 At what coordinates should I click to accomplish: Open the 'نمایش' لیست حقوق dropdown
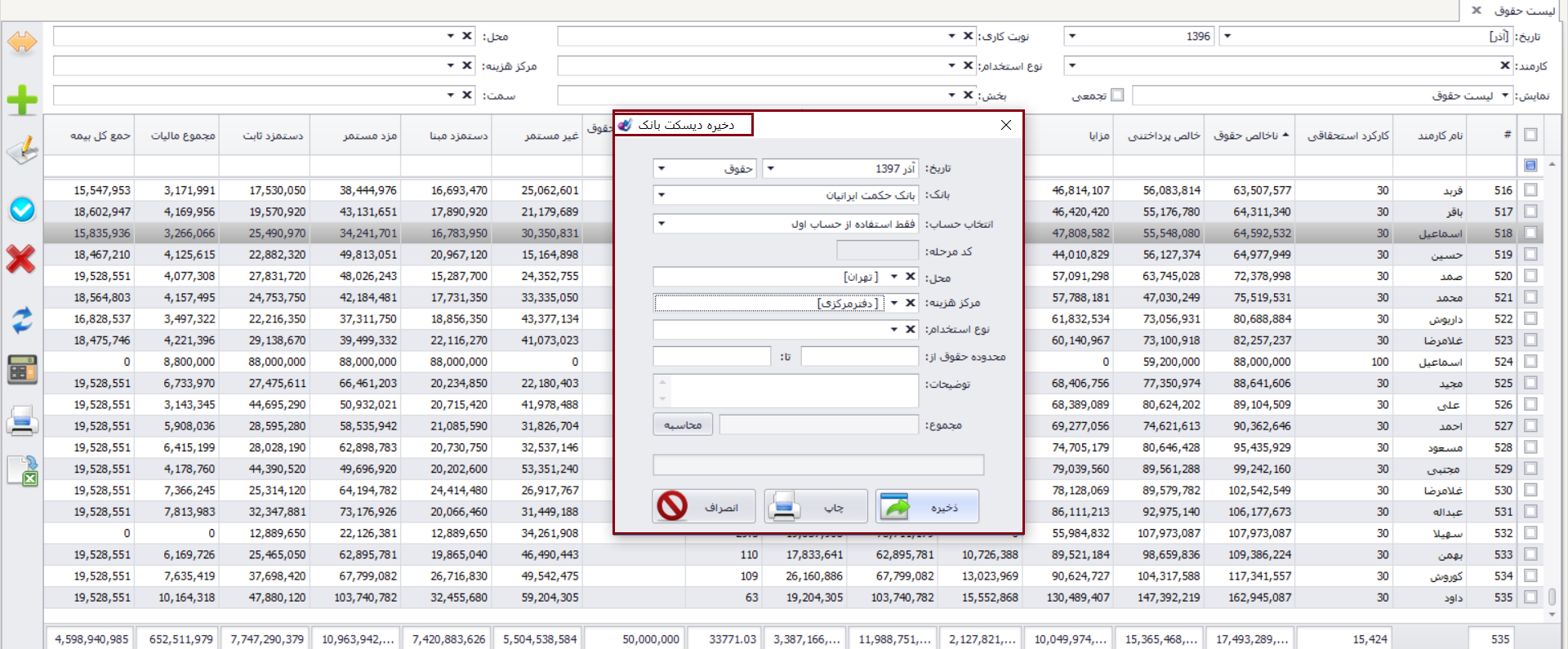1505,96
